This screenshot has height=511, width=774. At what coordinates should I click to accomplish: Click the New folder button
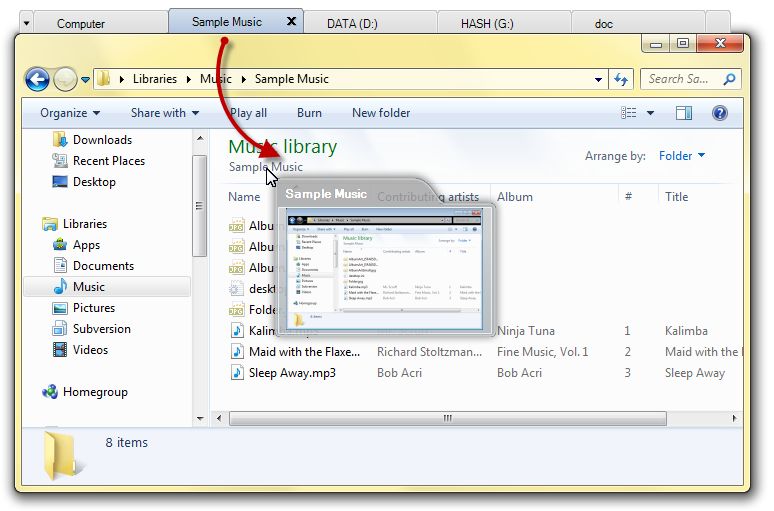pyautogui.click(x=381, y=113)
